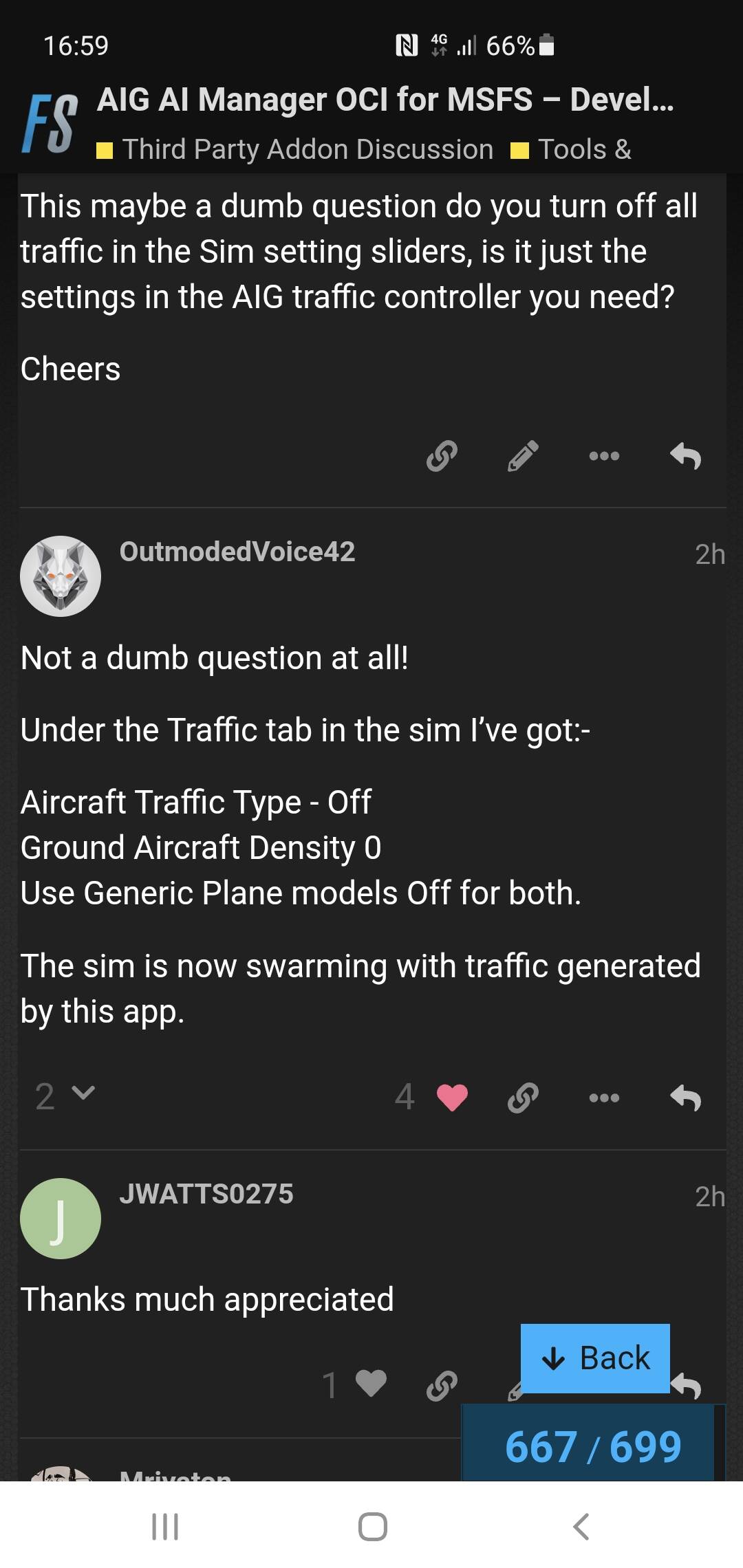Open OutmodedVoice42's profile via username
The width and height of the screenshot is (743, 1568).
[237, 552]
